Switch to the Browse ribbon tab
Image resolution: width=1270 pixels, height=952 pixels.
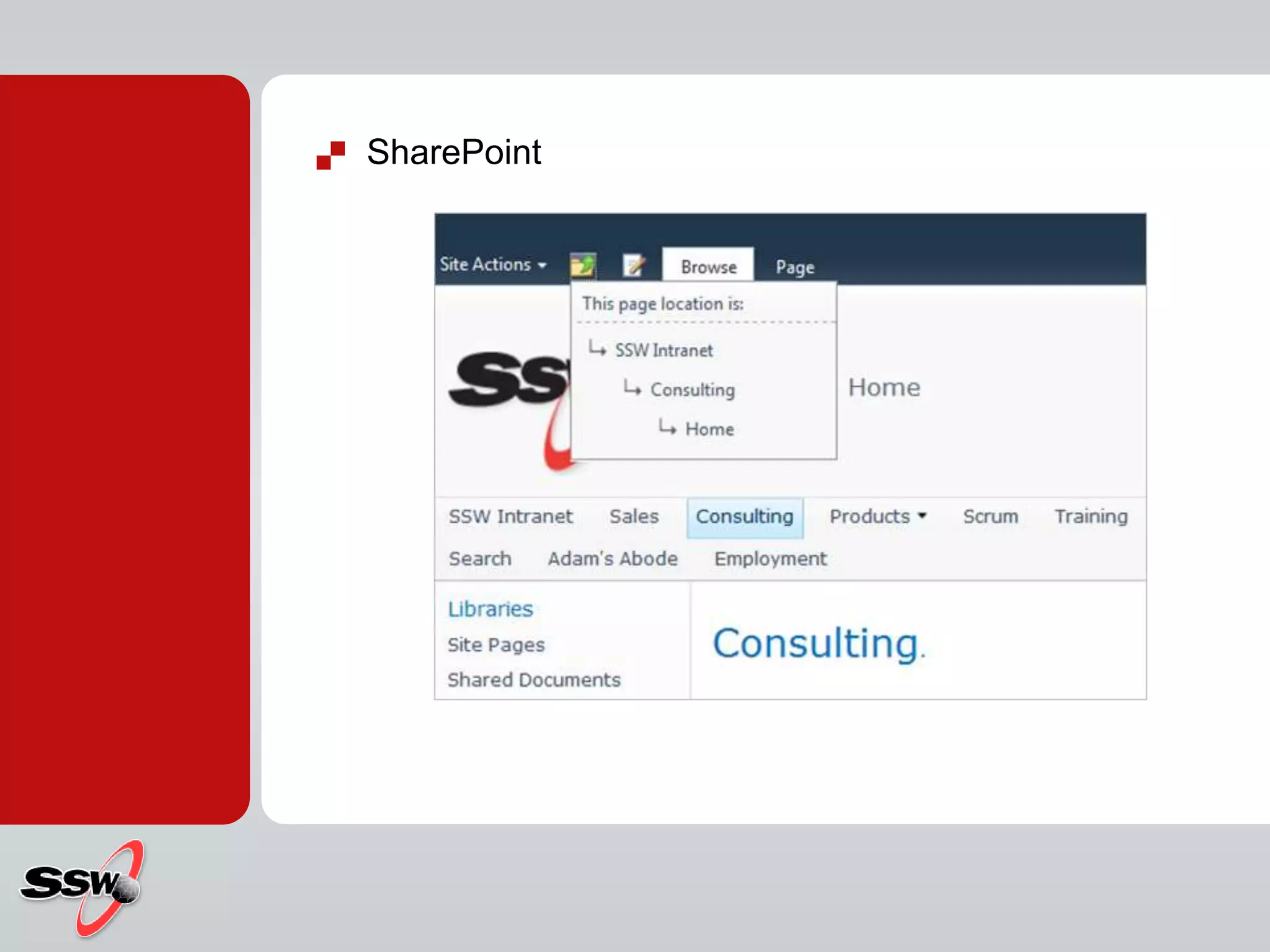click(x=708, y=267)
